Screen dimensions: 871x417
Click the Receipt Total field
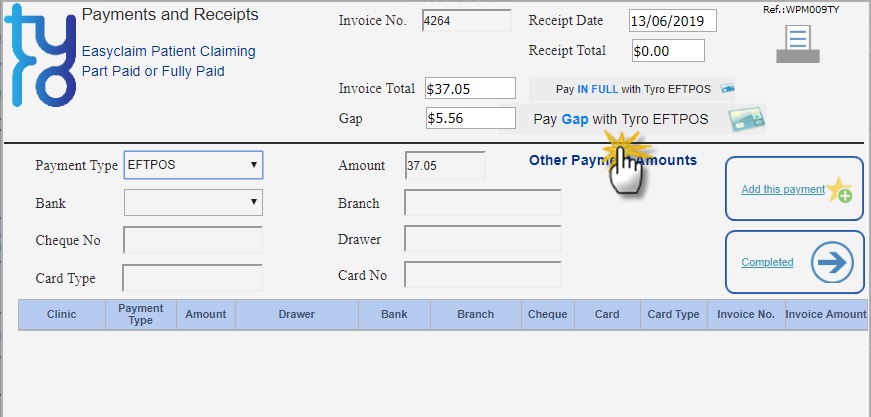668,51
